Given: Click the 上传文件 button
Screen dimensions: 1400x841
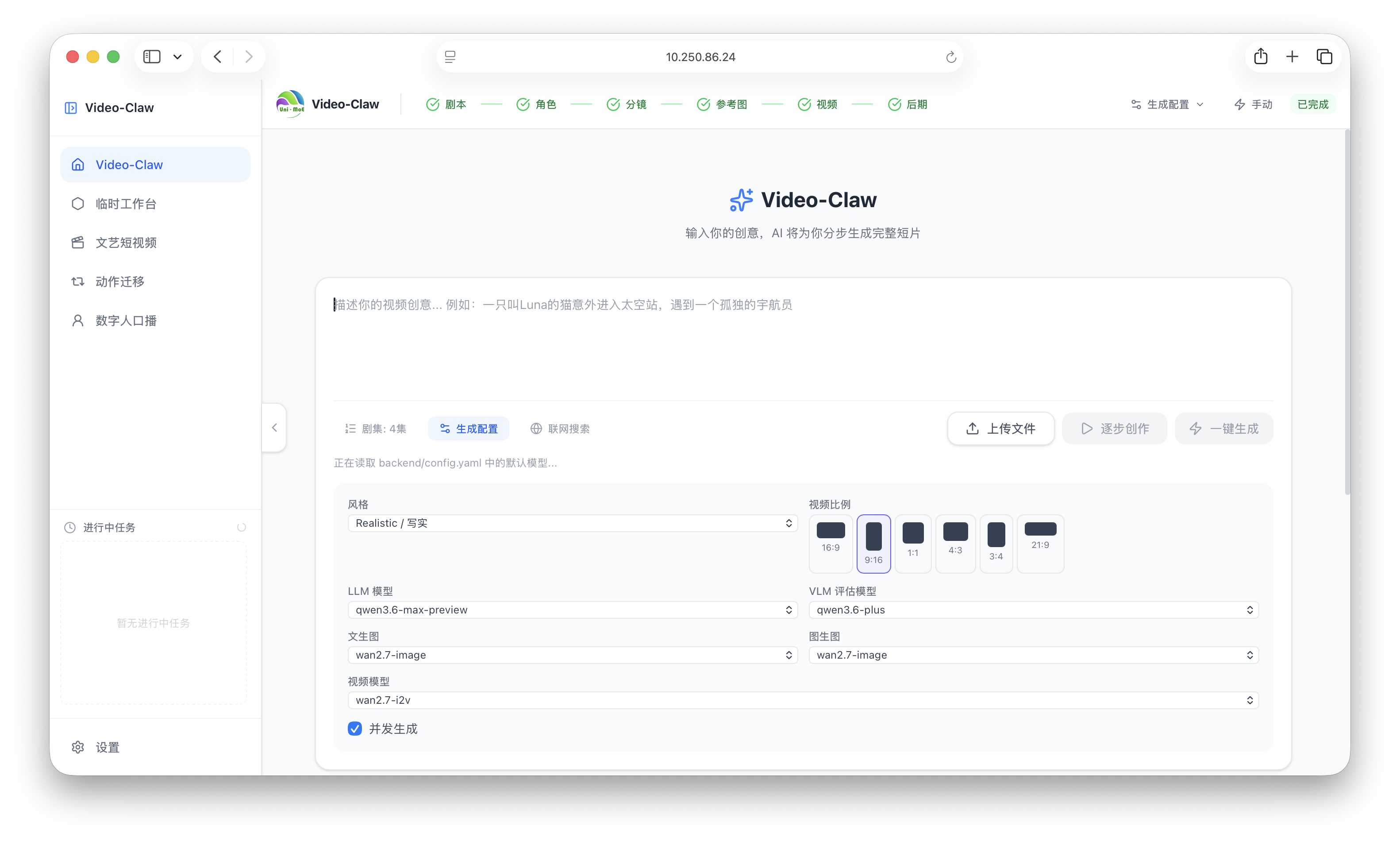Looking at the screenshot, I should pos(1001,428).
